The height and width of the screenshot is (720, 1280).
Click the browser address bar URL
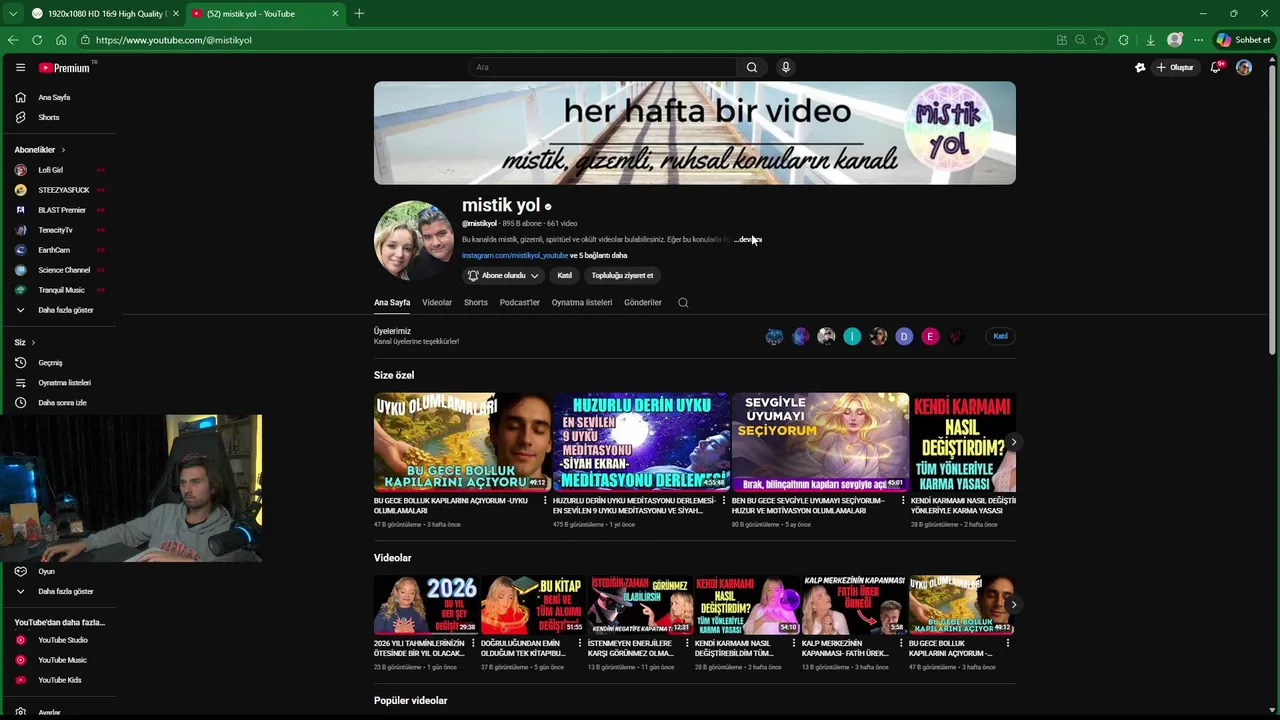point(174,40)
